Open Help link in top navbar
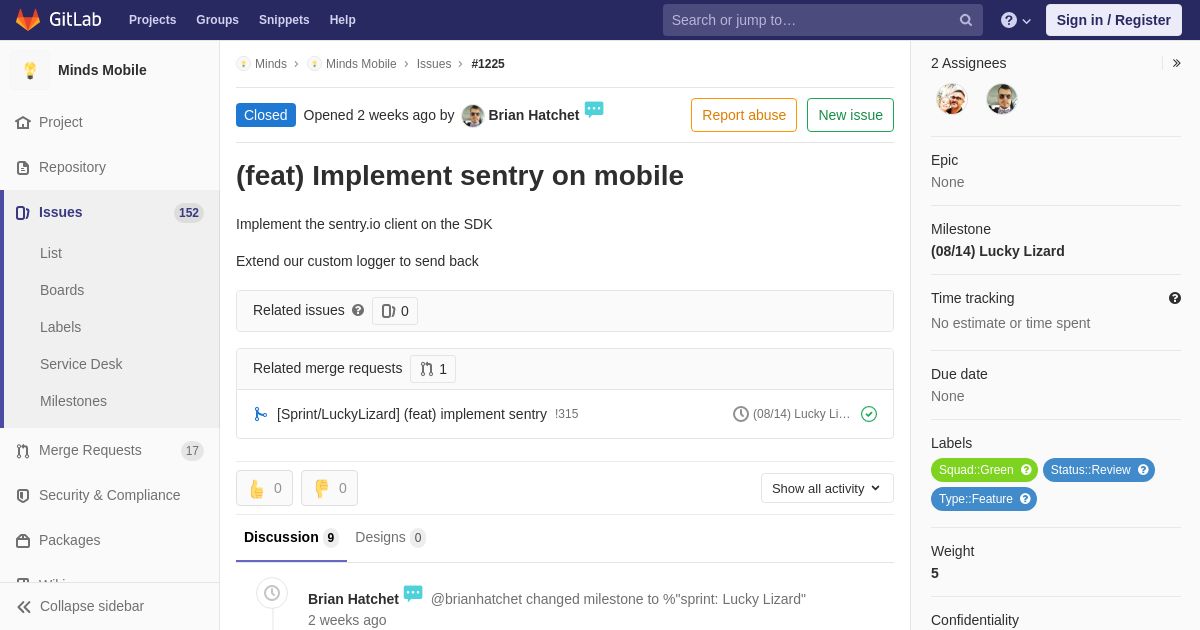 (x=343, y=20)
